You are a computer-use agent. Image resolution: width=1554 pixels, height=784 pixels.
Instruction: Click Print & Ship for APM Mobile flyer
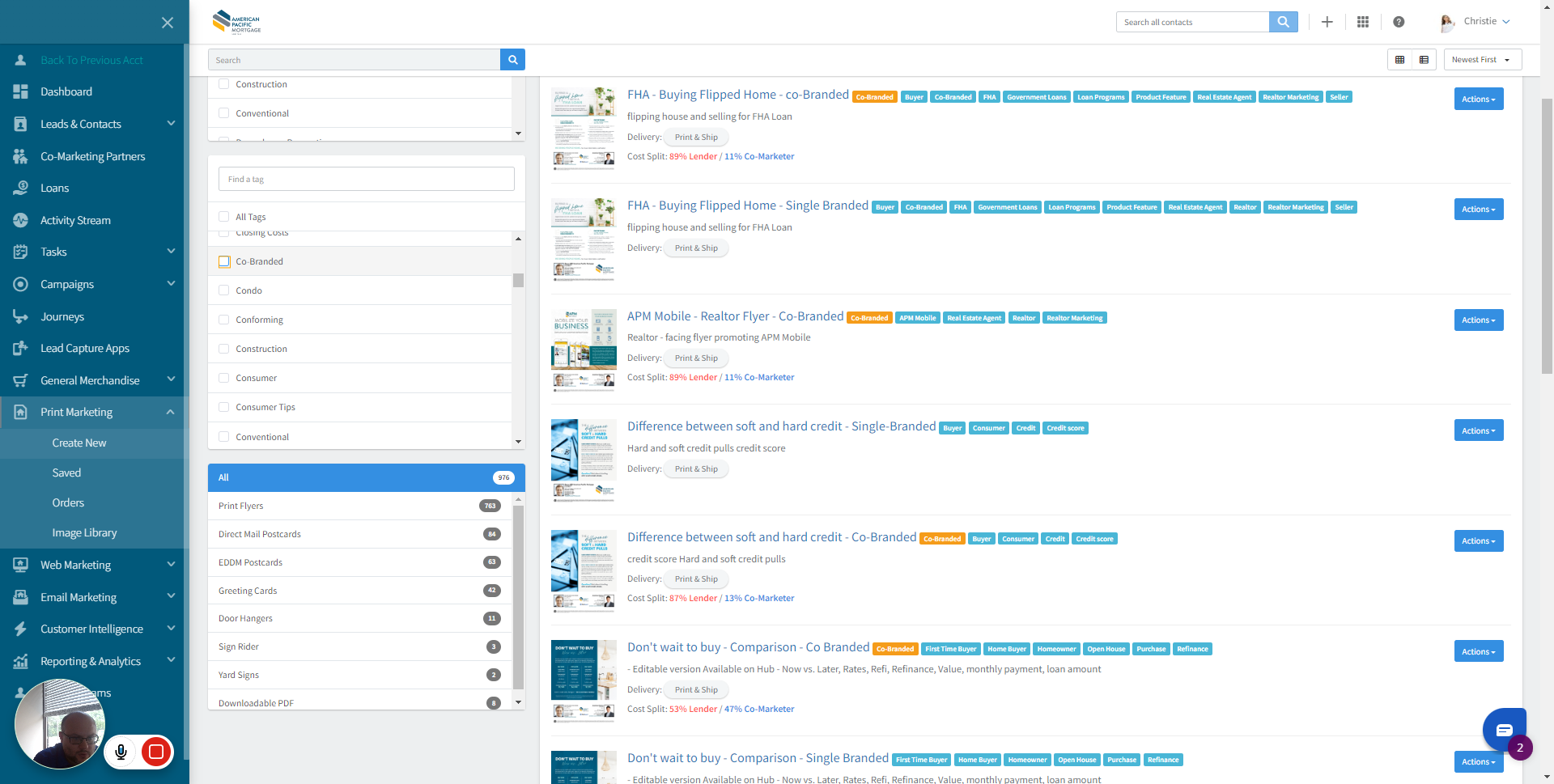coord(696,358)
